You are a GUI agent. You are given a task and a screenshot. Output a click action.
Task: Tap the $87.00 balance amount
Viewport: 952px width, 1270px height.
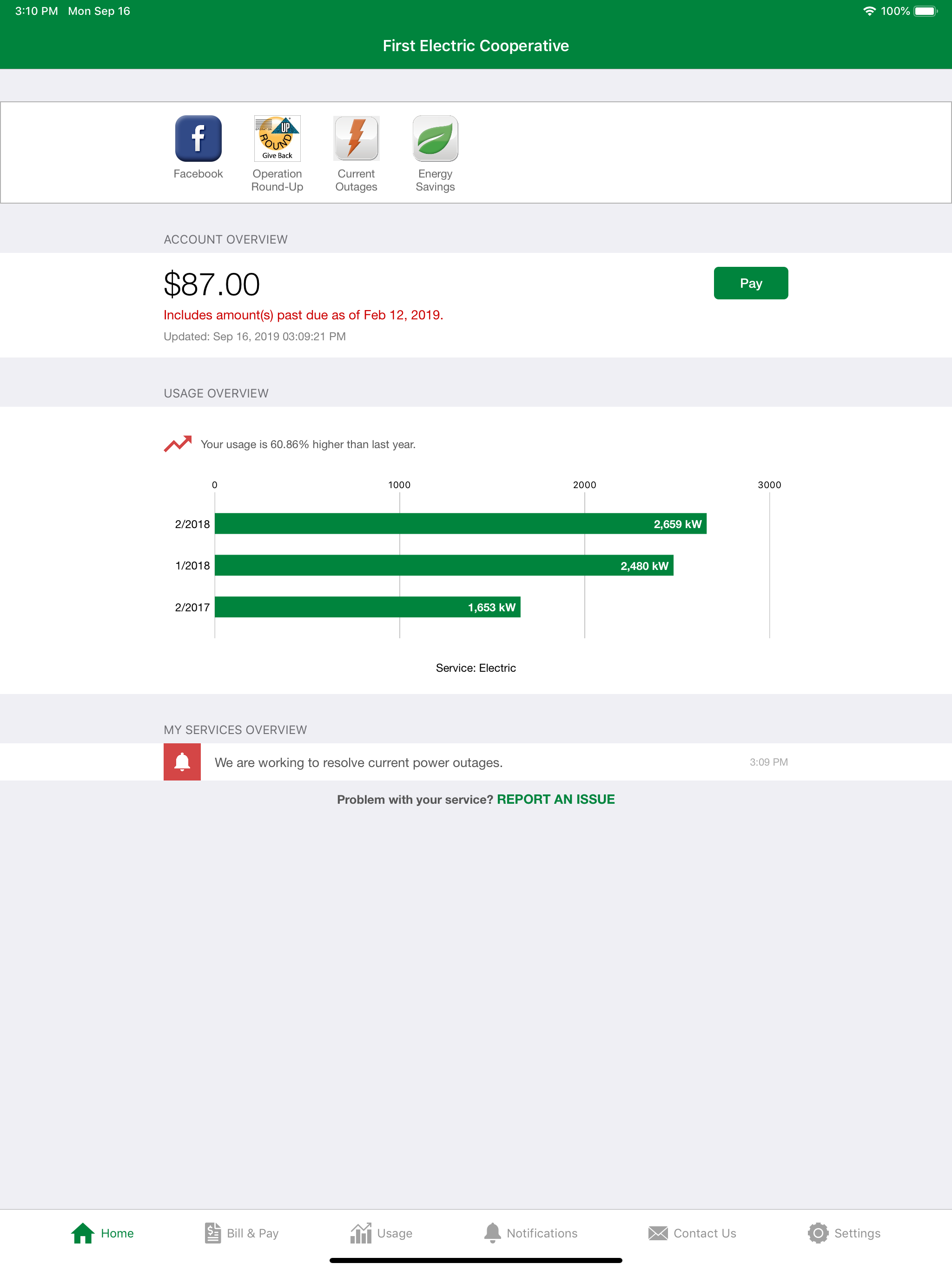(x=212, y=284)
